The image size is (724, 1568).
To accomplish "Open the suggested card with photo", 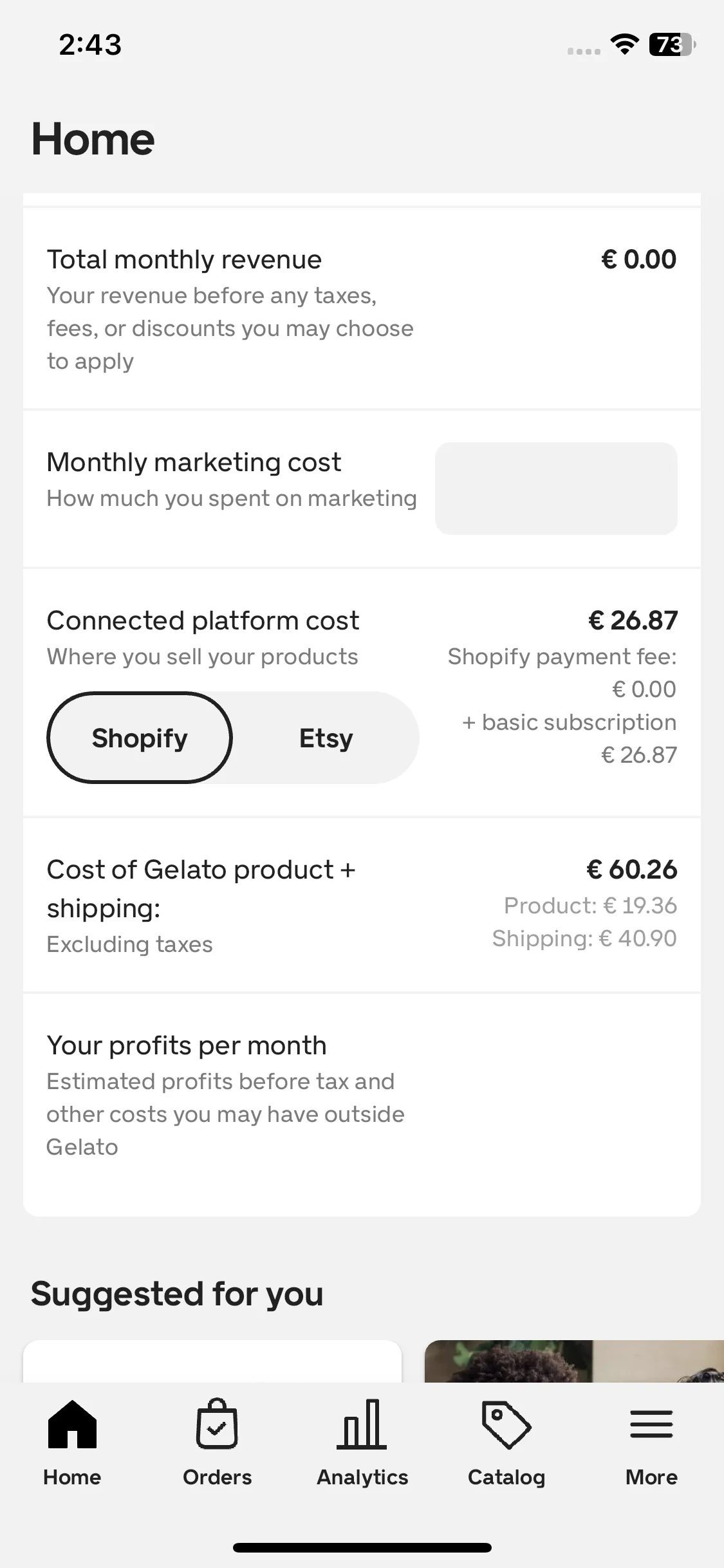I will point(574,1361).
